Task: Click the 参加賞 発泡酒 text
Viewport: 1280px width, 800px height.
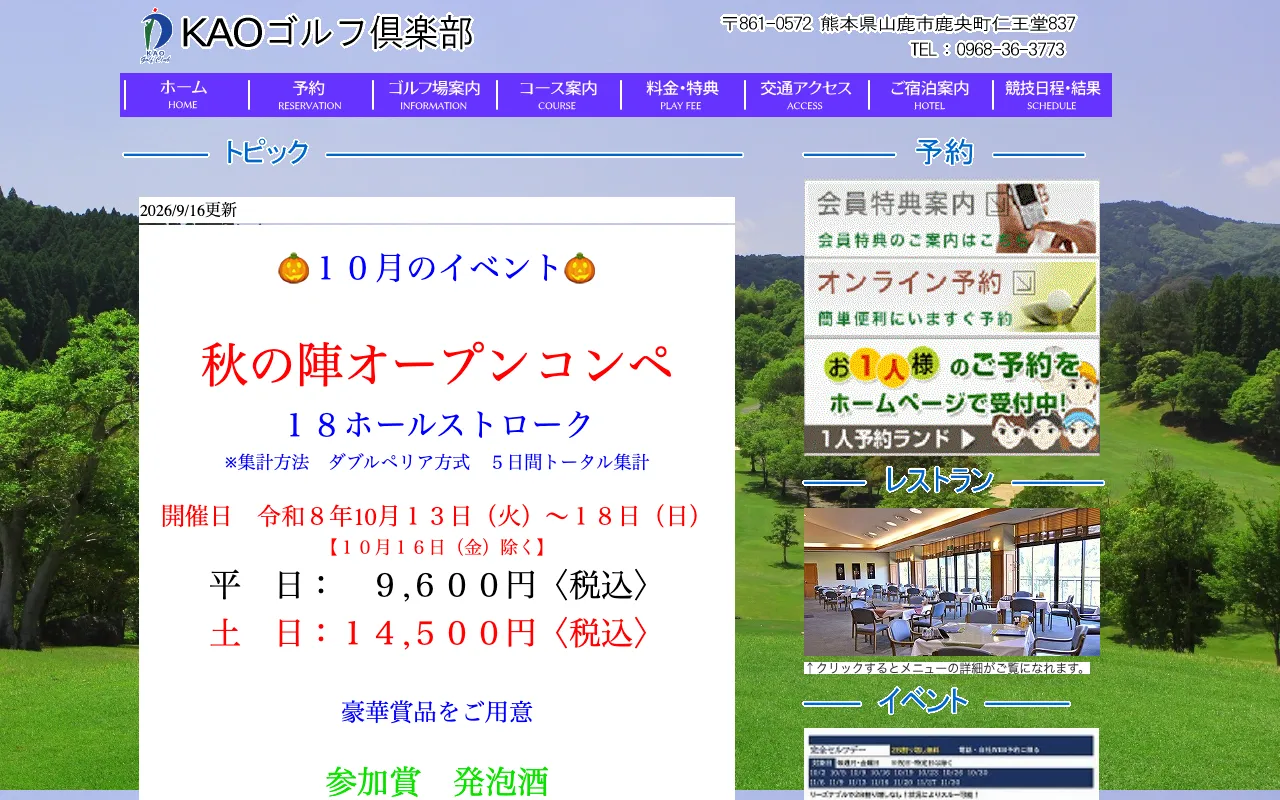Action: pos(437,782)
